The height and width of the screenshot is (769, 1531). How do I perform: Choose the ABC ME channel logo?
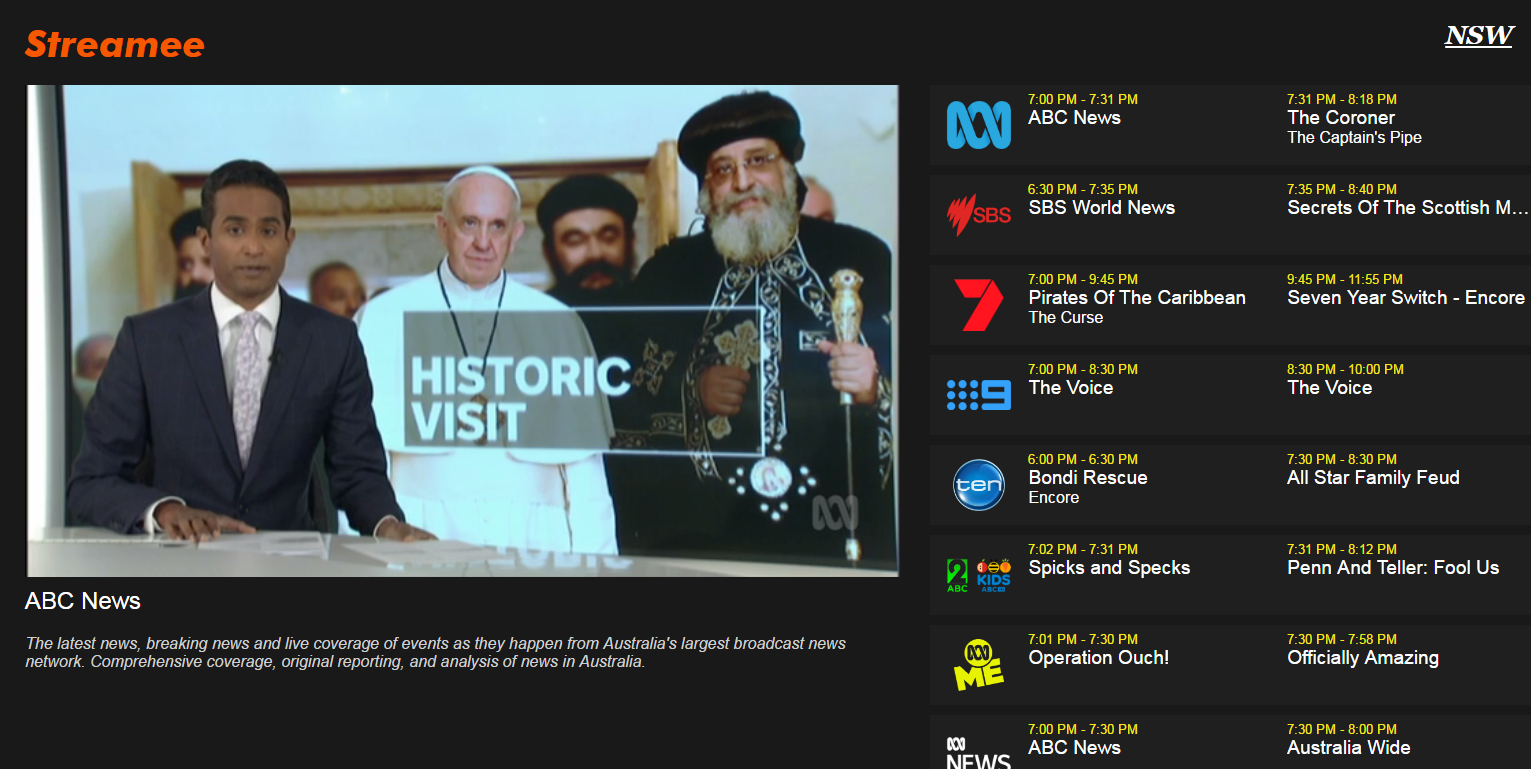pos(979,665)
